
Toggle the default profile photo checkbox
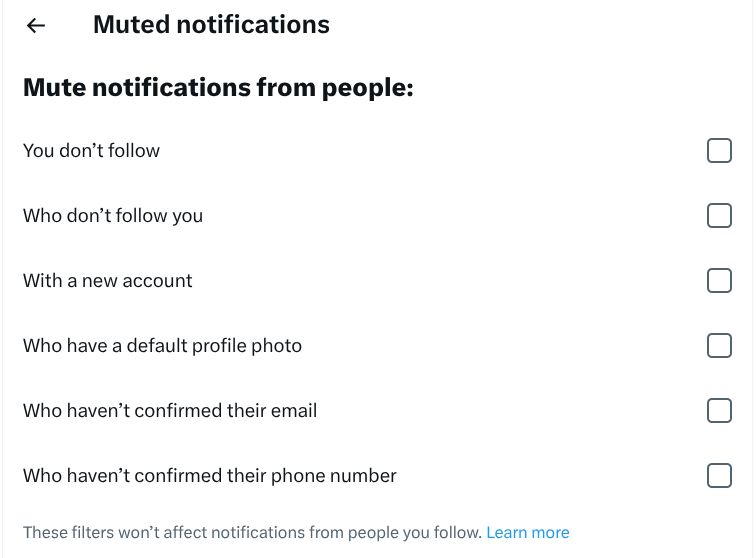pos(719,346)
